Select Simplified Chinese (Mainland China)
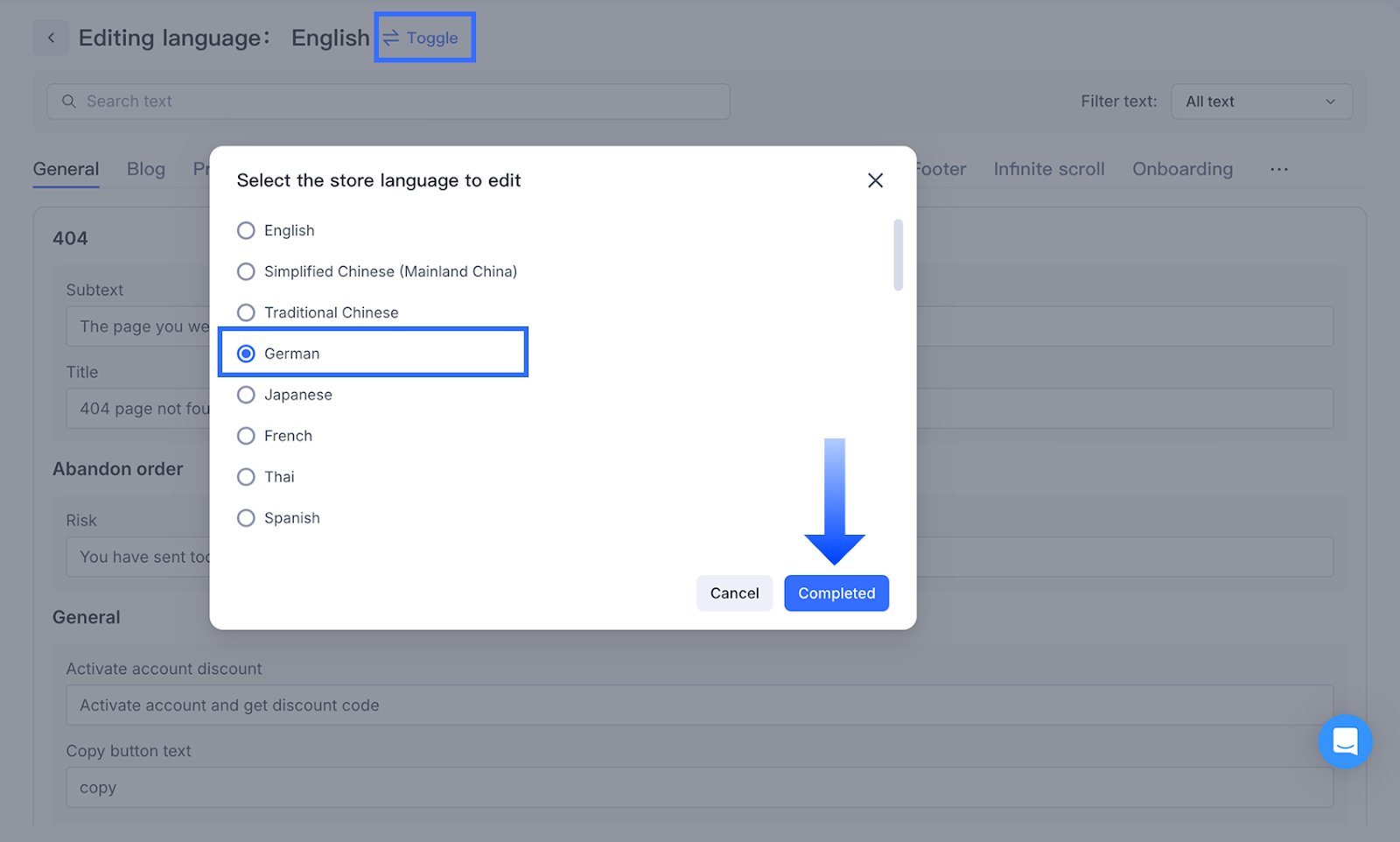This screenshot has height=842, width=1400. (247, 271)
